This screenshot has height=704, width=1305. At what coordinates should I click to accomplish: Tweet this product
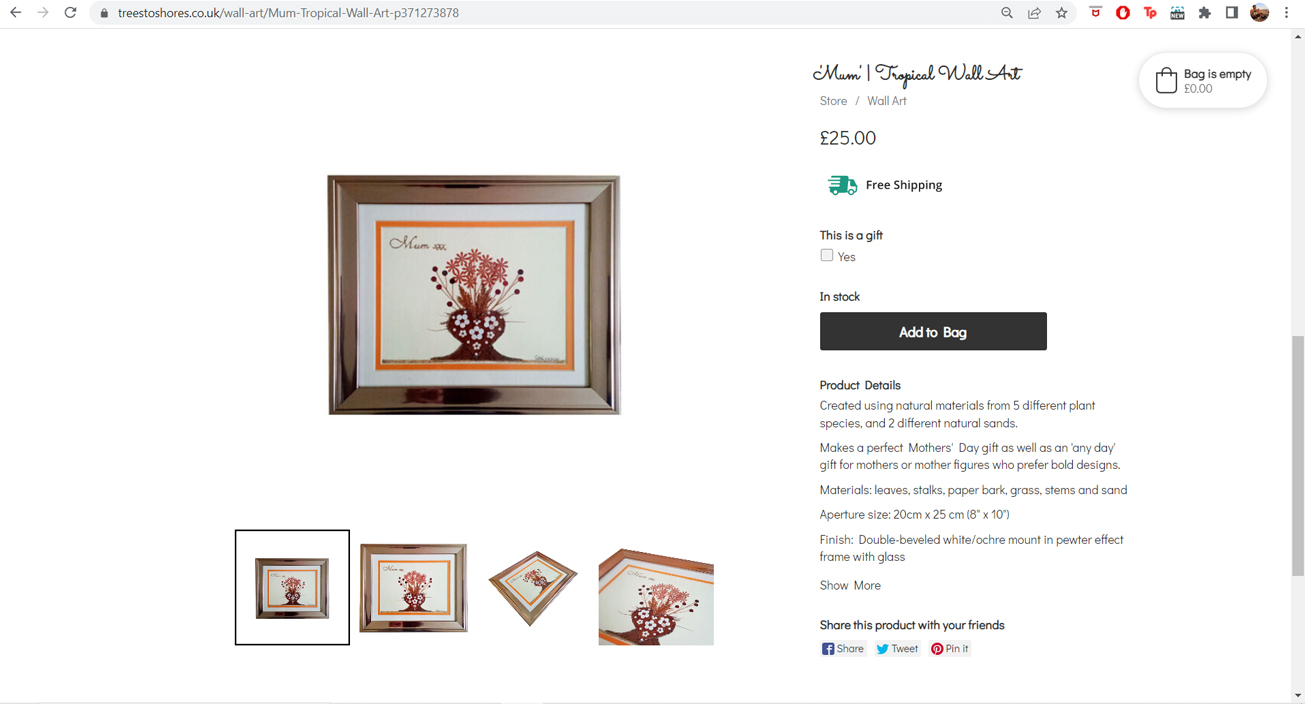click(x=897, y=649)
